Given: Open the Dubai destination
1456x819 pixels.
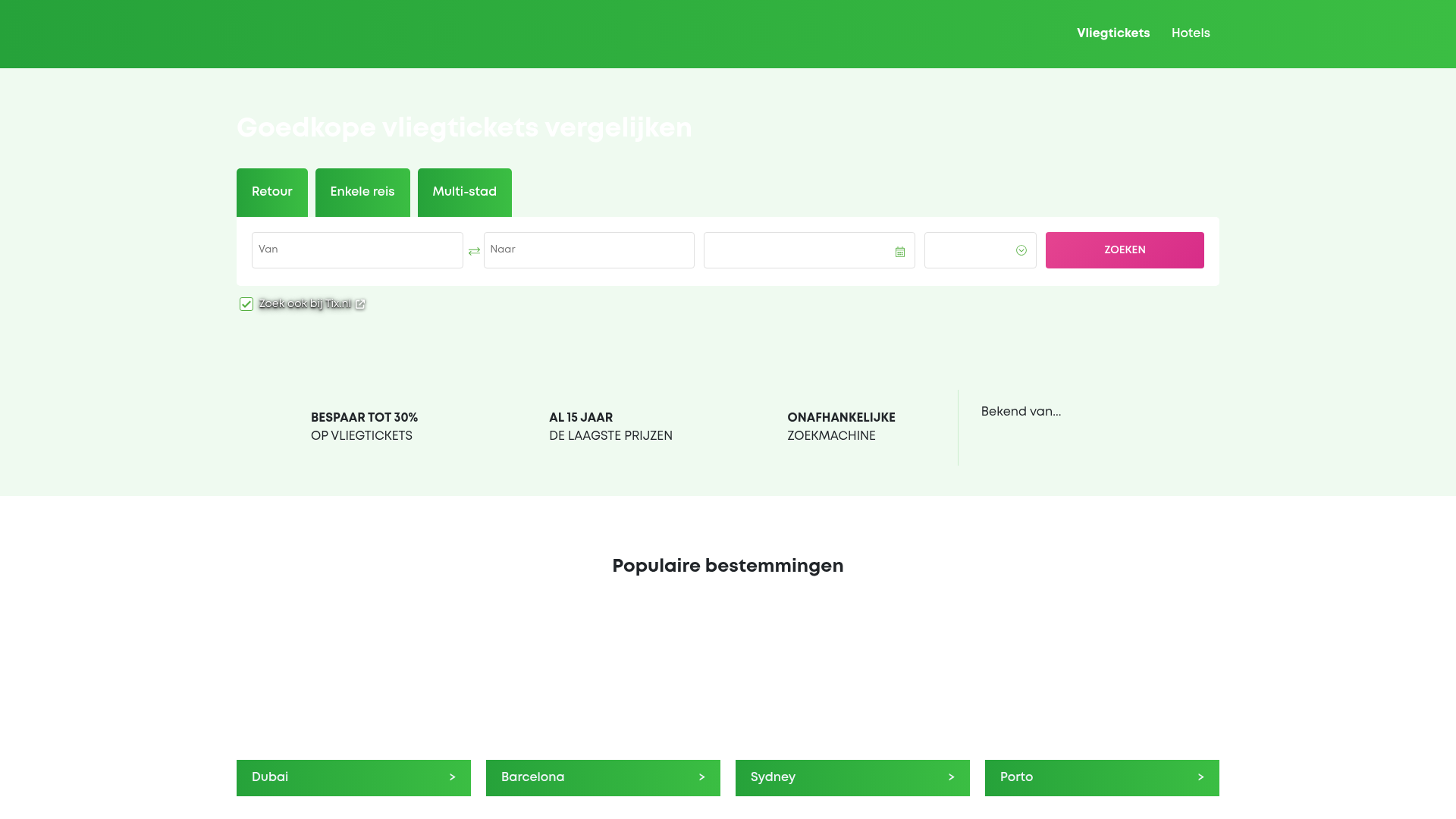Looking at the screenshot, I should click(353, 778).
